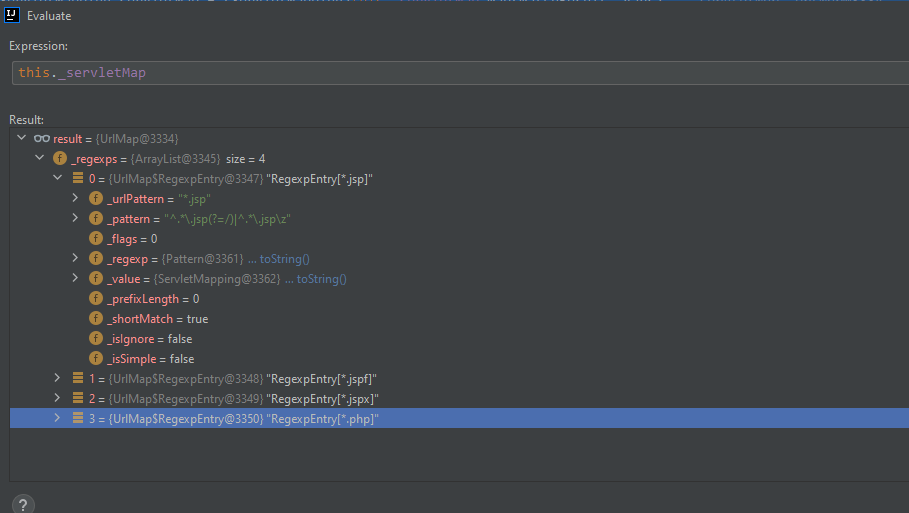Expand the _value ServletMapping field
Viewport: 909px width, 513px height.
(x=75, y=278)
